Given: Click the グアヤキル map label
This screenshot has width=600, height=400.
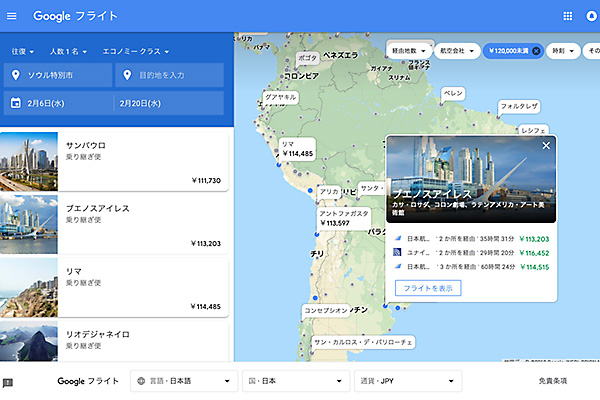Looking at the screenshot, I should click(x=280, y=97).
